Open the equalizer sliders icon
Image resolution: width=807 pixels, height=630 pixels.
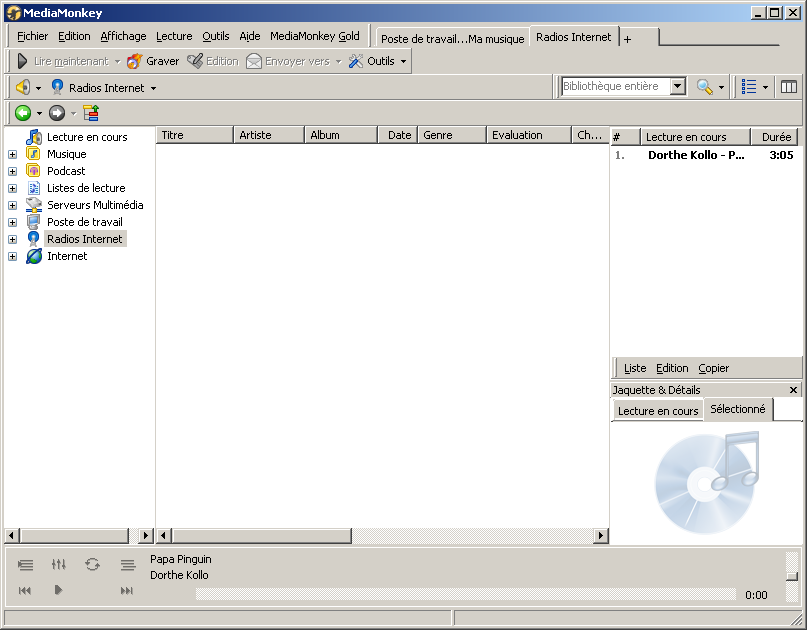point(59,565)
